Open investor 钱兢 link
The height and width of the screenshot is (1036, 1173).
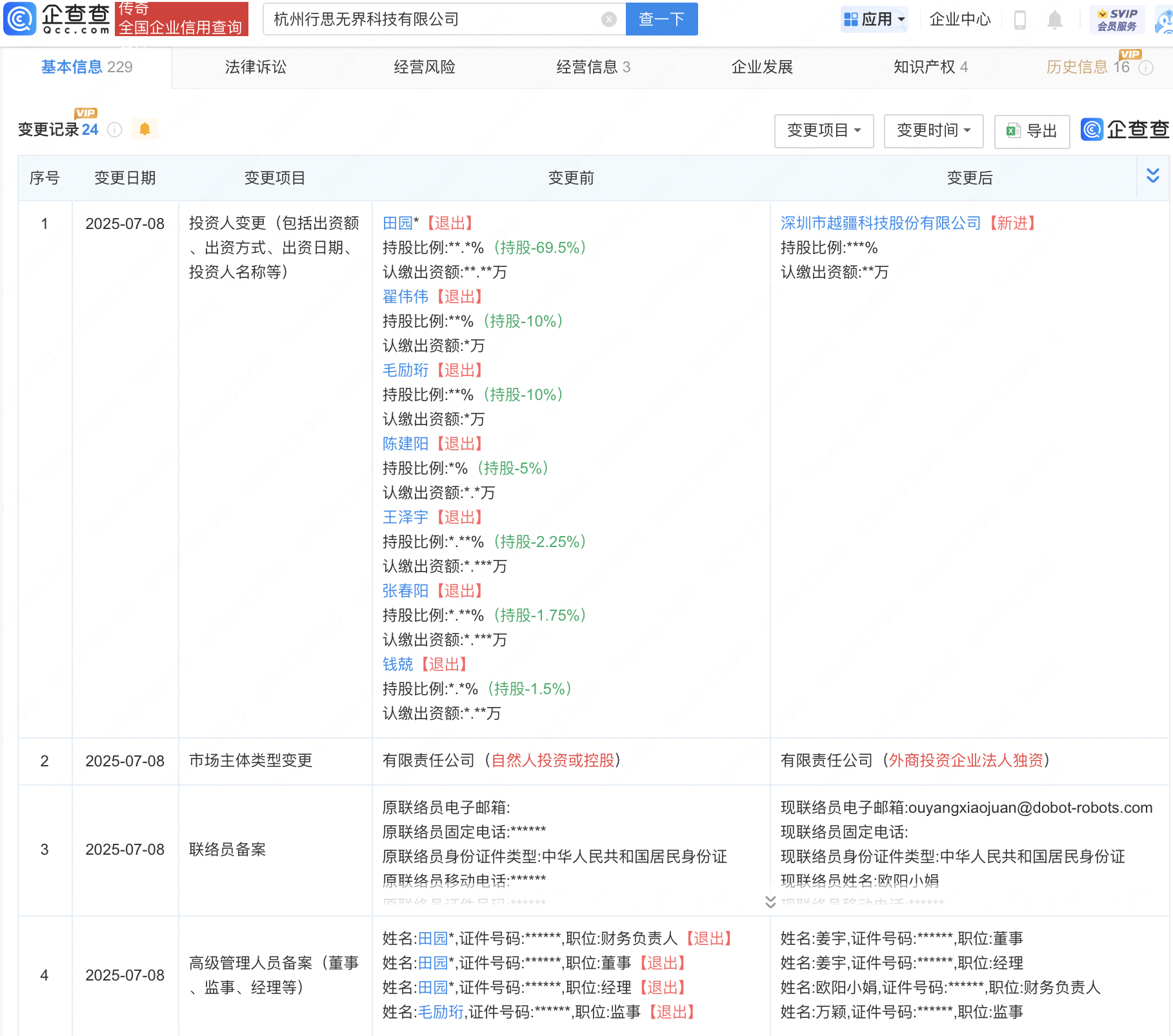(397, 664)
